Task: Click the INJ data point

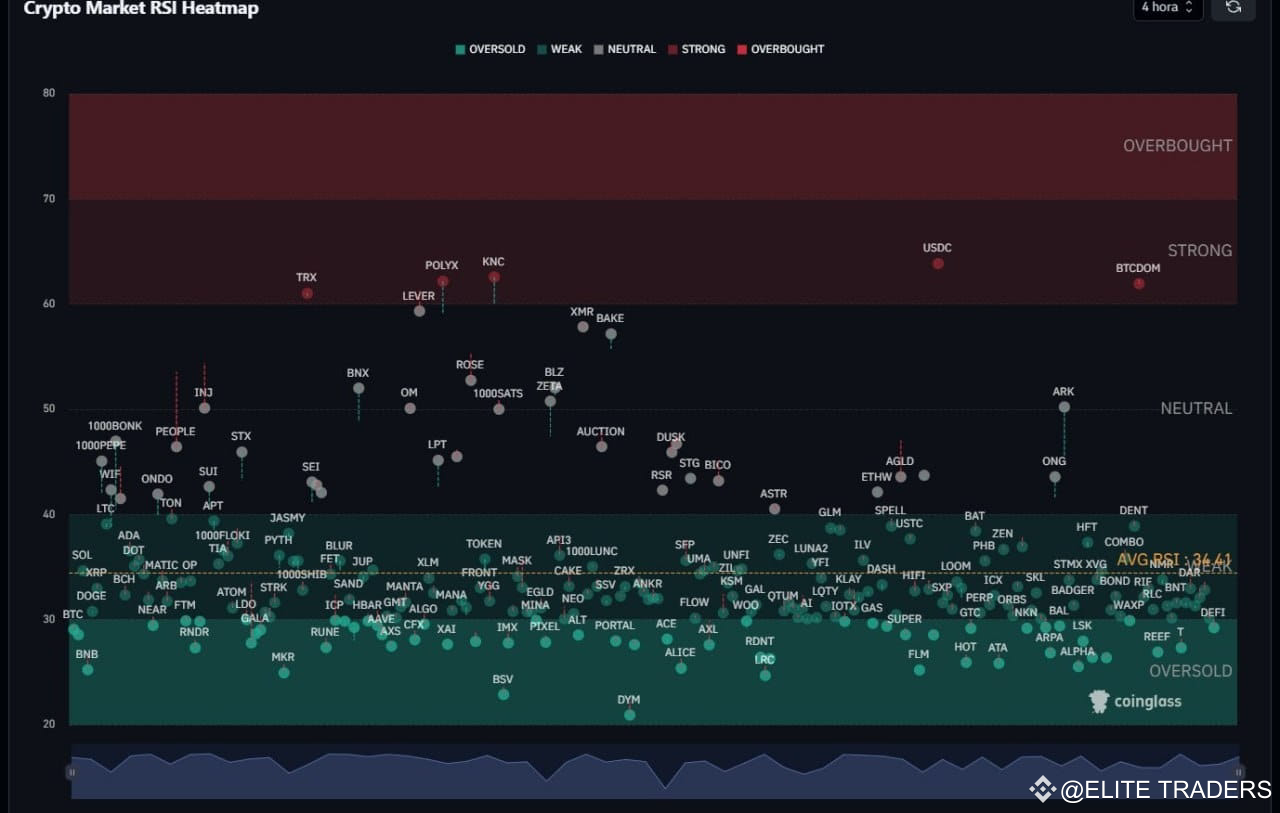Action: pyautogui.click(x=205, y=408)
